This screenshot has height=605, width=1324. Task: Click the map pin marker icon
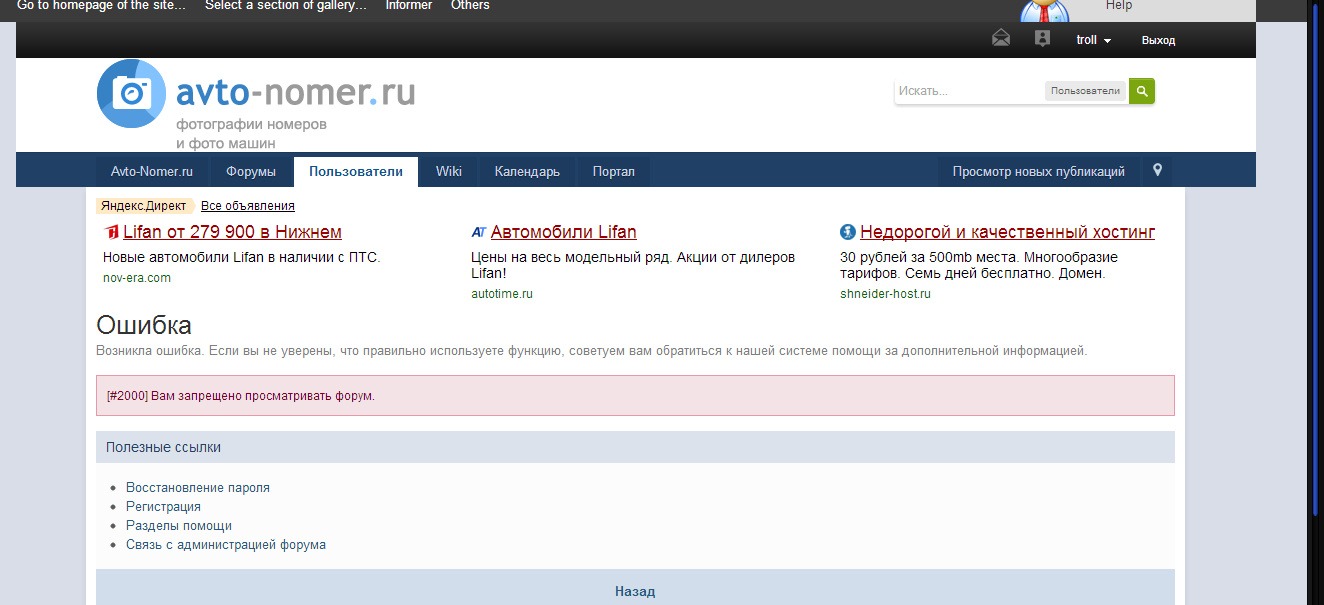(x=1157, y=170)
